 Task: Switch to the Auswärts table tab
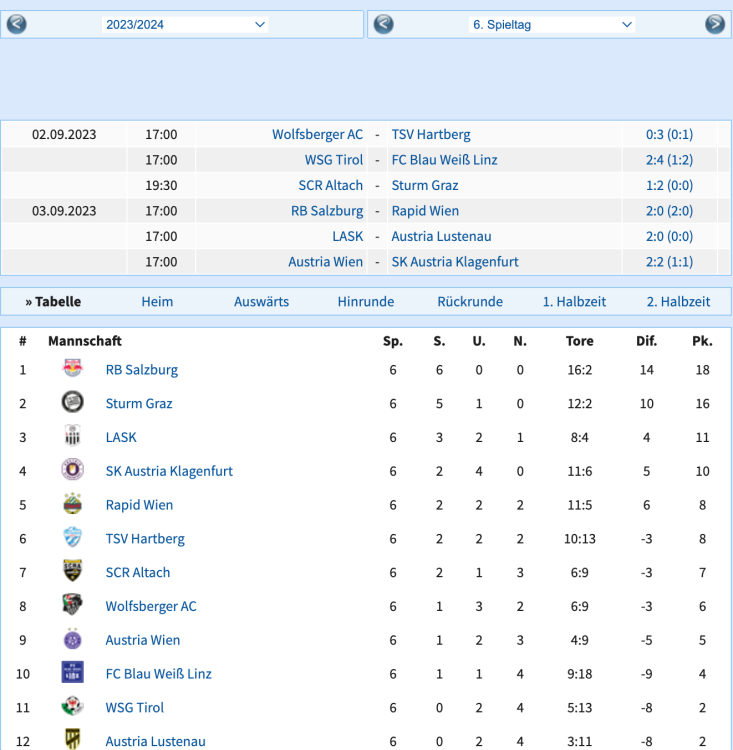point(261,301)
